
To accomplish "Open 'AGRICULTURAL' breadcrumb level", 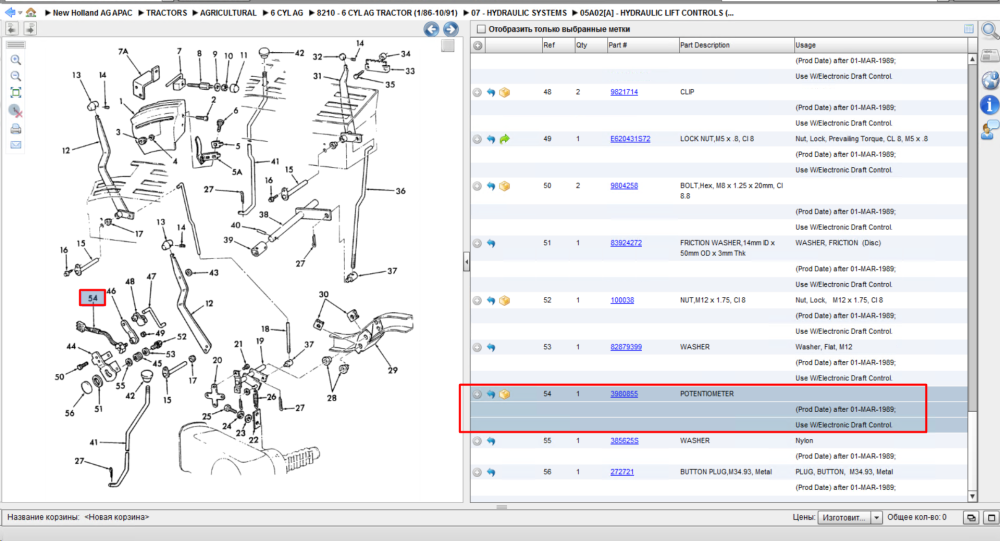I will click(228, 13).
